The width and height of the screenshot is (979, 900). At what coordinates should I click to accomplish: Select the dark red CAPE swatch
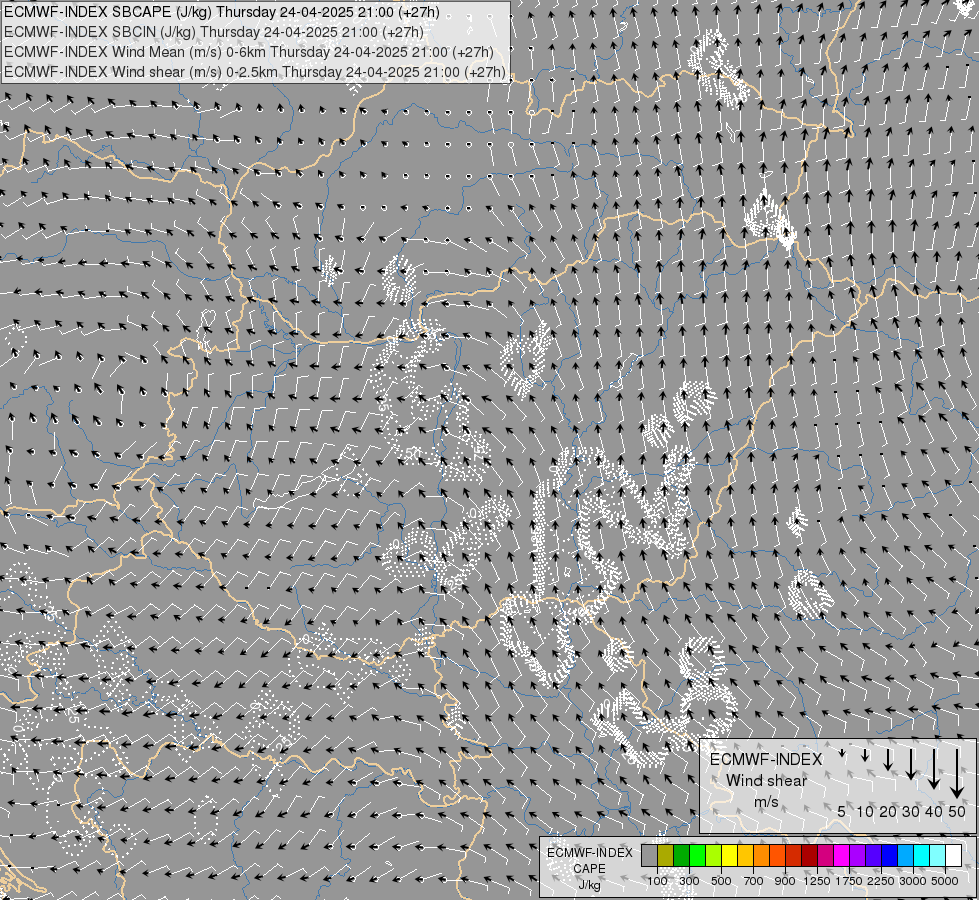[810, 856]
